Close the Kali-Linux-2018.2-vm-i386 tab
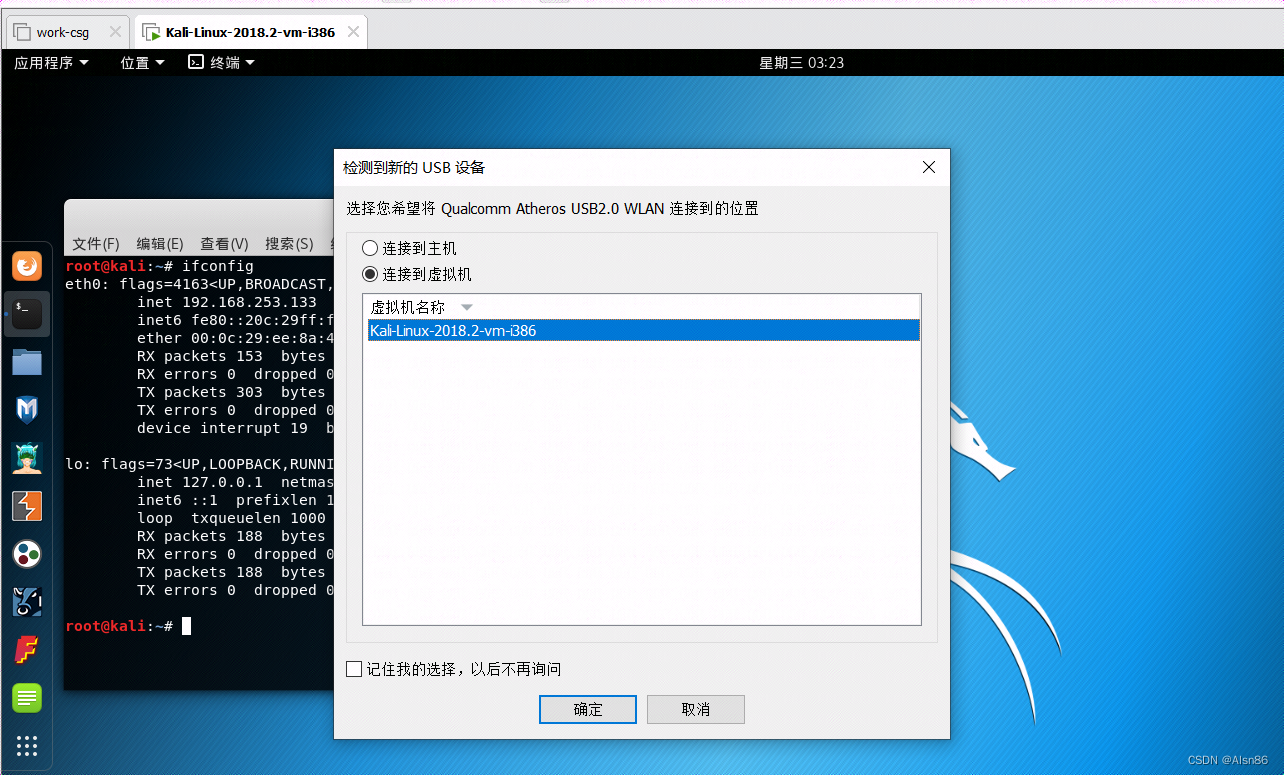The image size is (1284, 775). click(352, 32)
